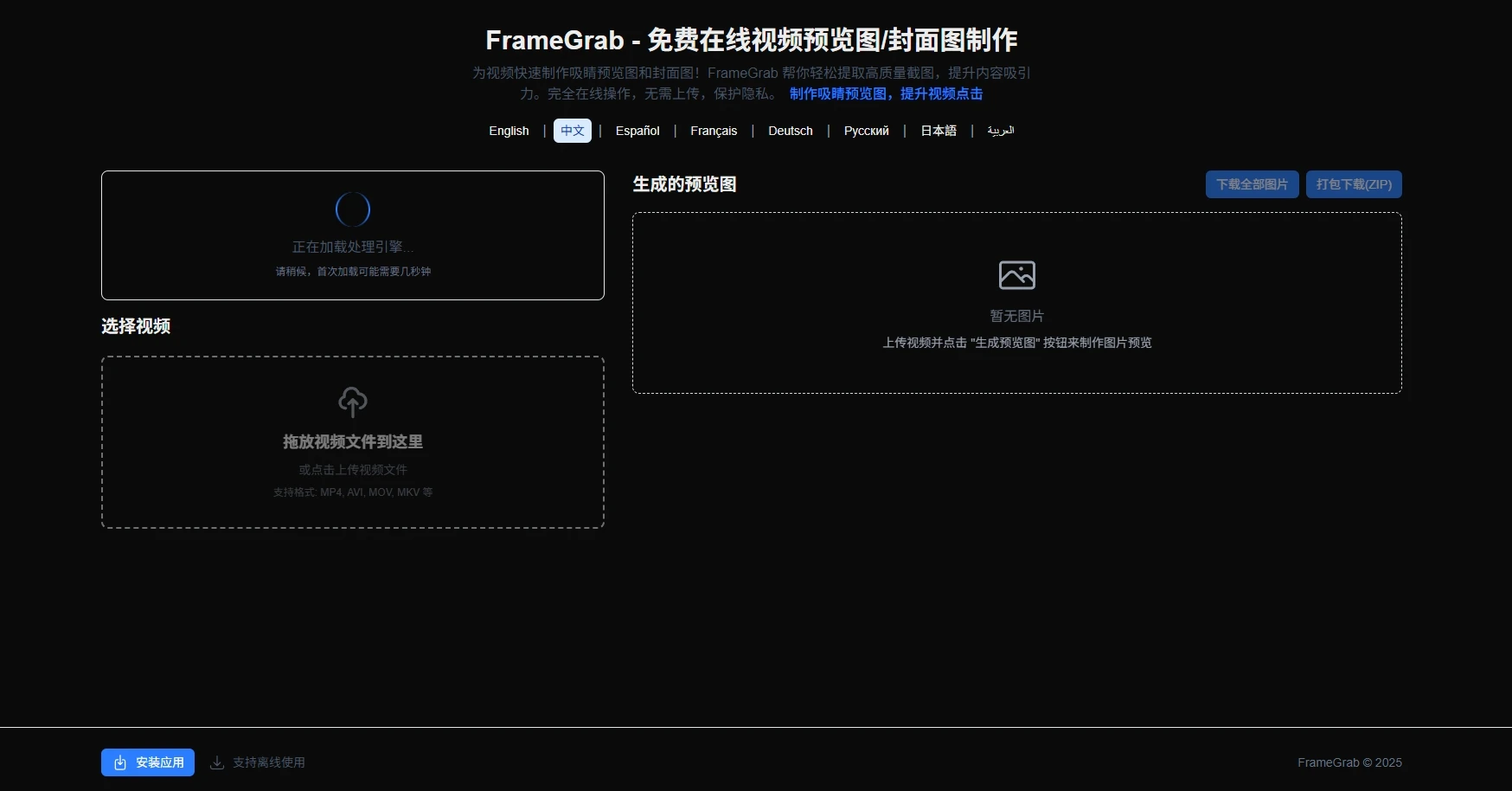Click 生成的预览图 section heading
Image resolution: width=1512 pixels, height=791 pixels.
point(684,184)
